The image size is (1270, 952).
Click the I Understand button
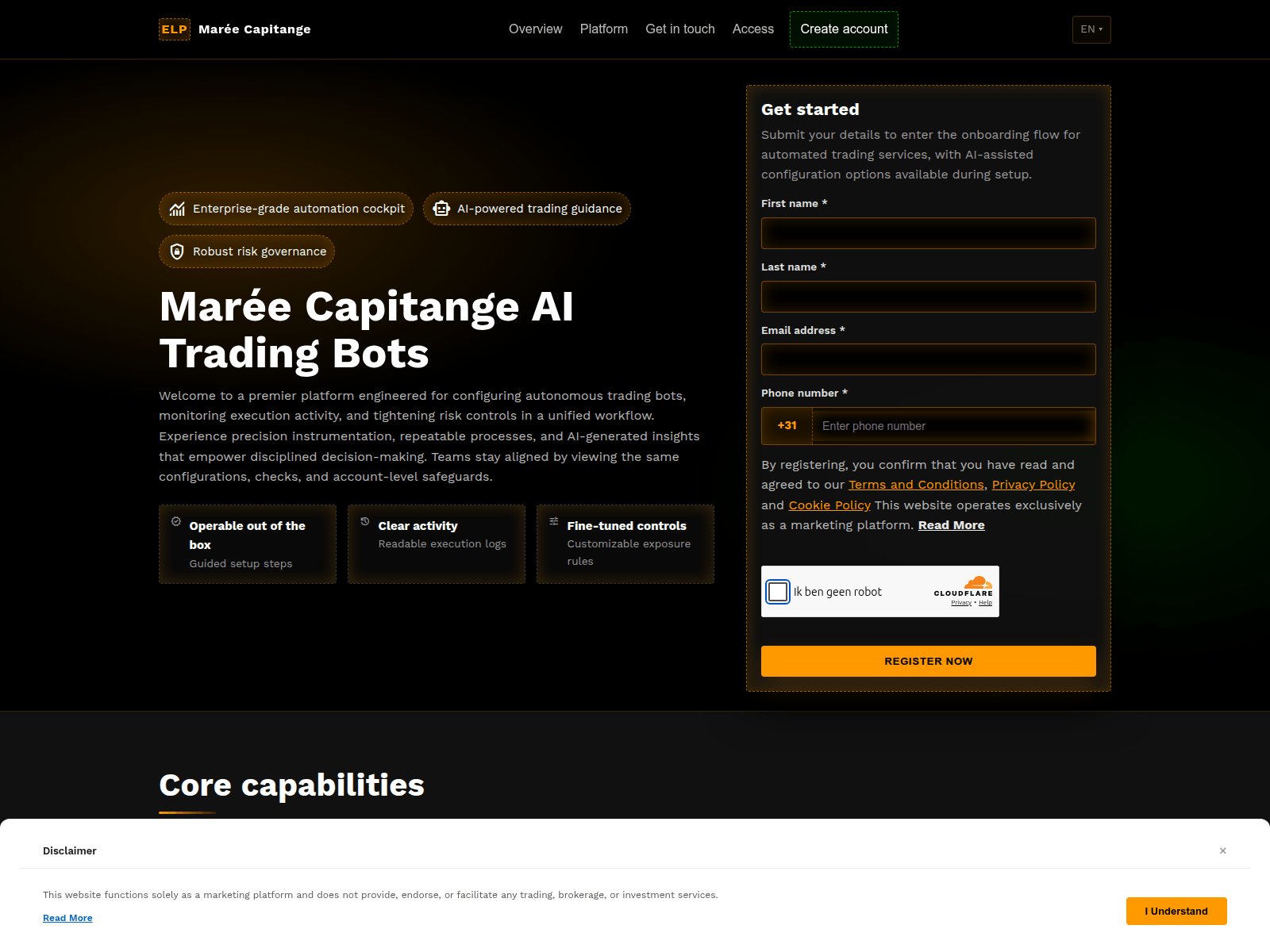click(x=1176, y=911)
